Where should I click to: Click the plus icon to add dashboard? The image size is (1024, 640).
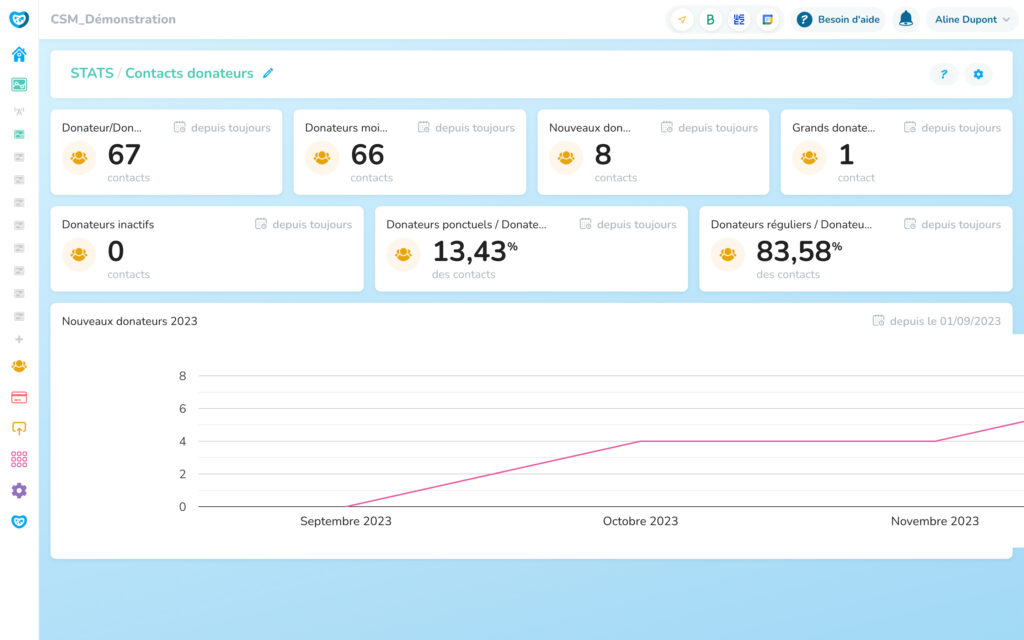(19, 340)
